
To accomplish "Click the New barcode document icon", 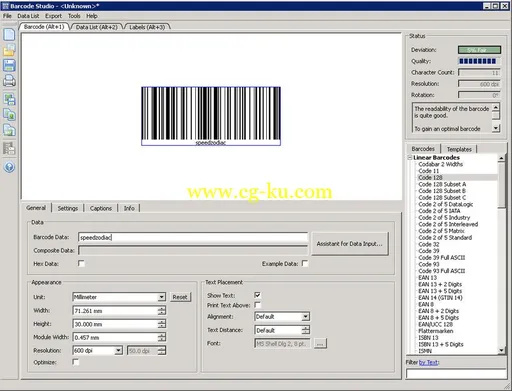I will [x=9, y=34].
